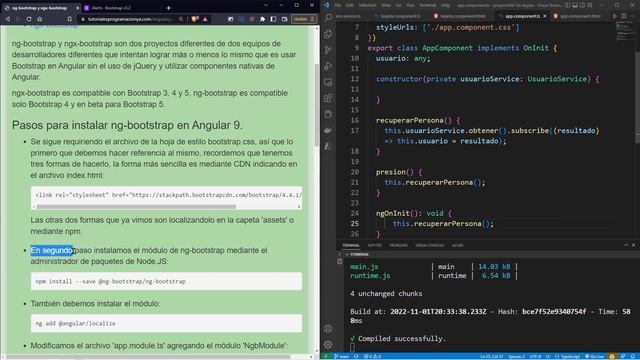
Task: Open the Terminal menu in VS Code
Action: (428, 5)
